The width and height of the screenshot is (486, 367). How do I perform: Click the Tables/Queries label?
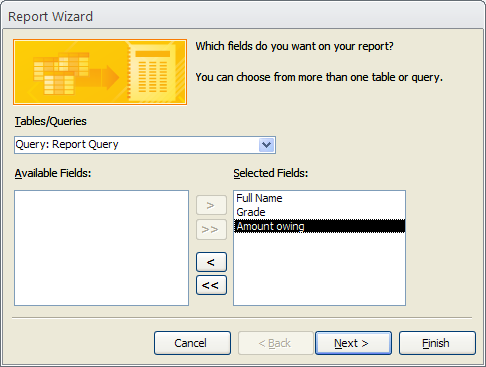50,121
